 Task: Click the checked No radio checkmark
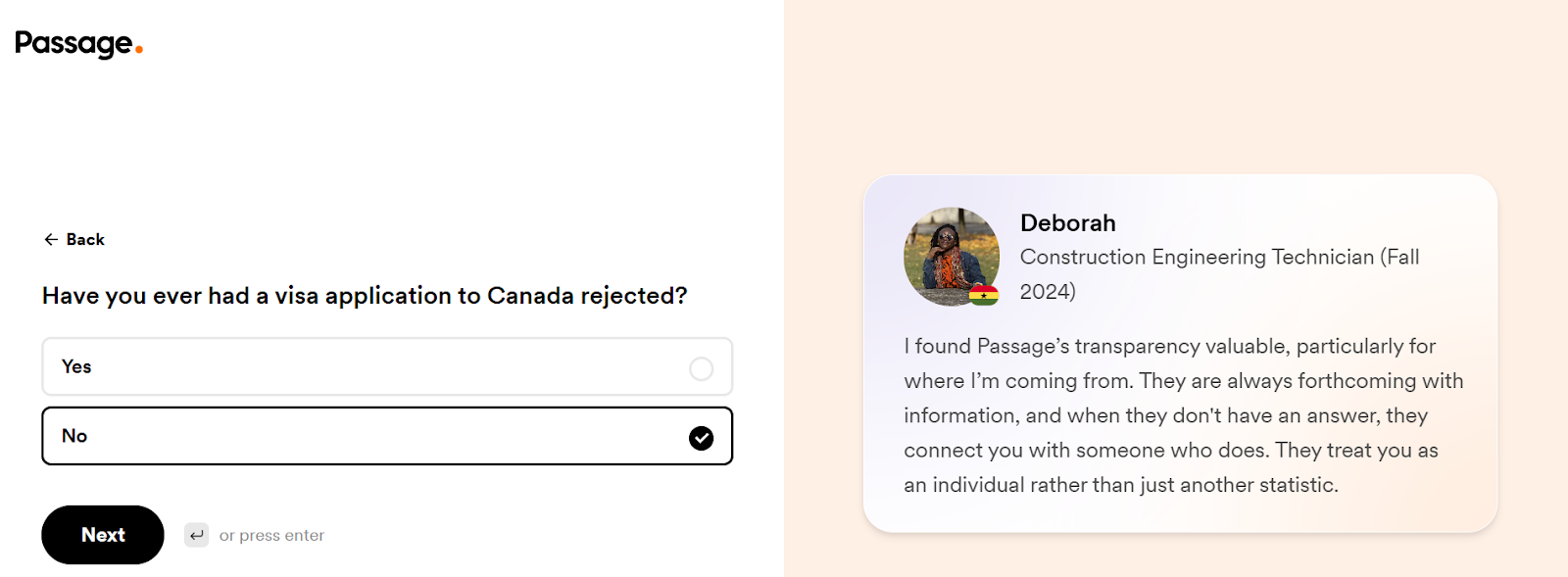[701, 438]
